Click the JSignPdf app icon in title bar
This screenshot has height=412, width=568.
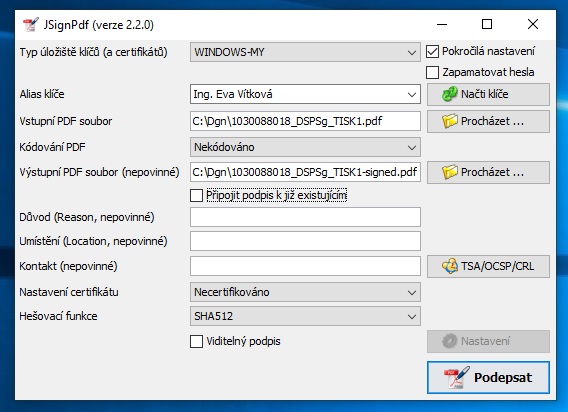click(31, 25)
